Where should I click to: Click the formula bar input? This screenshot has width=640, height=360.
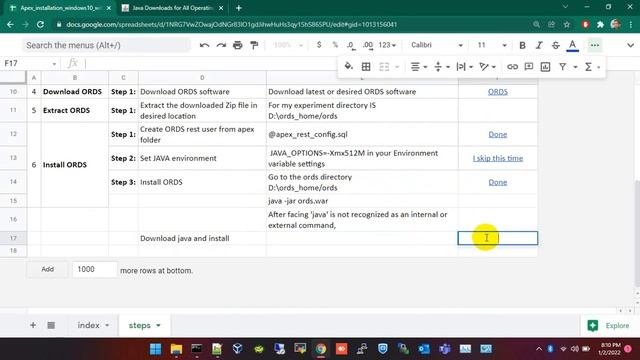(x=210, y=63)
